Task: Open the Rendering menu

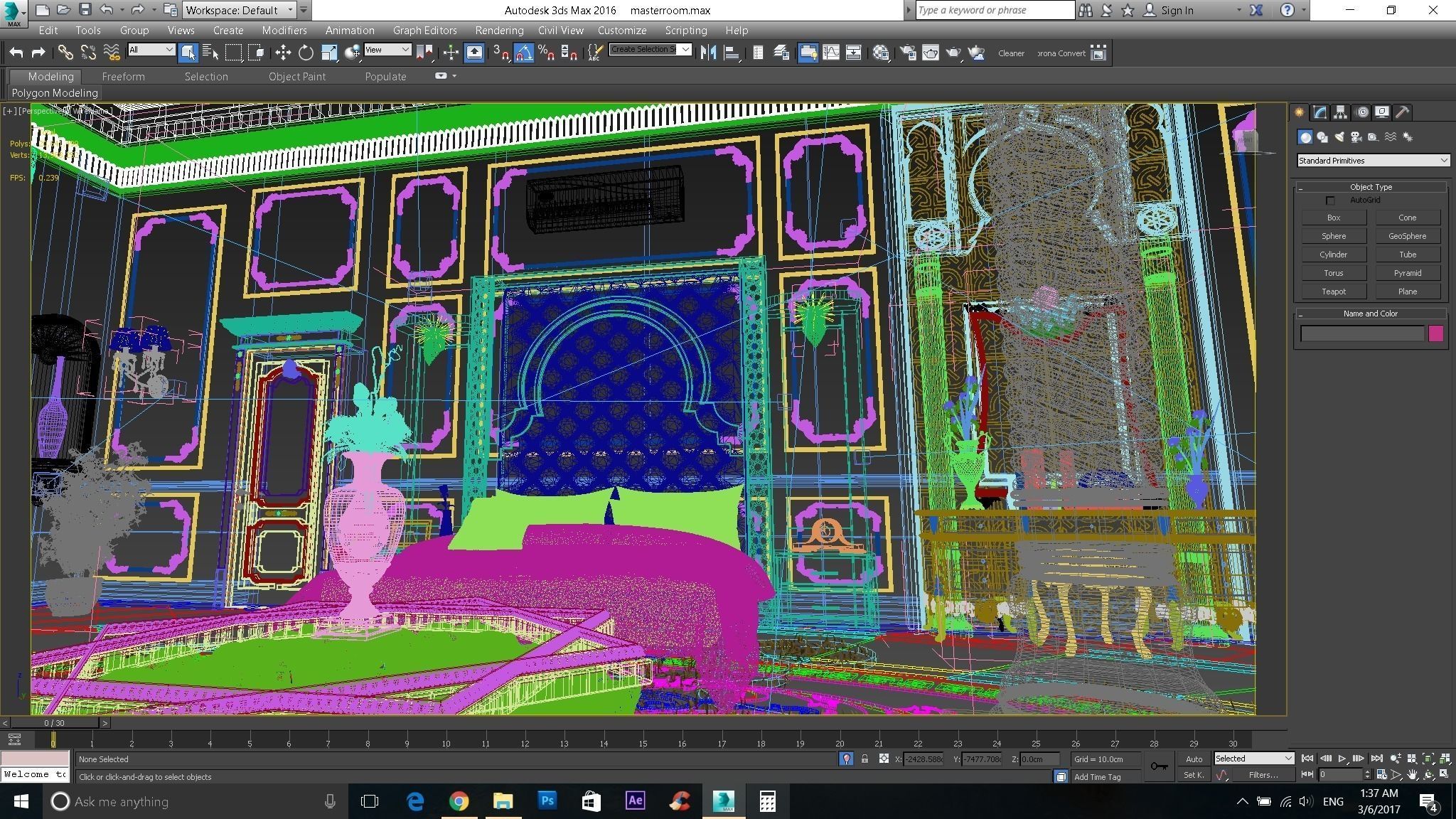Action: point(499,31)
